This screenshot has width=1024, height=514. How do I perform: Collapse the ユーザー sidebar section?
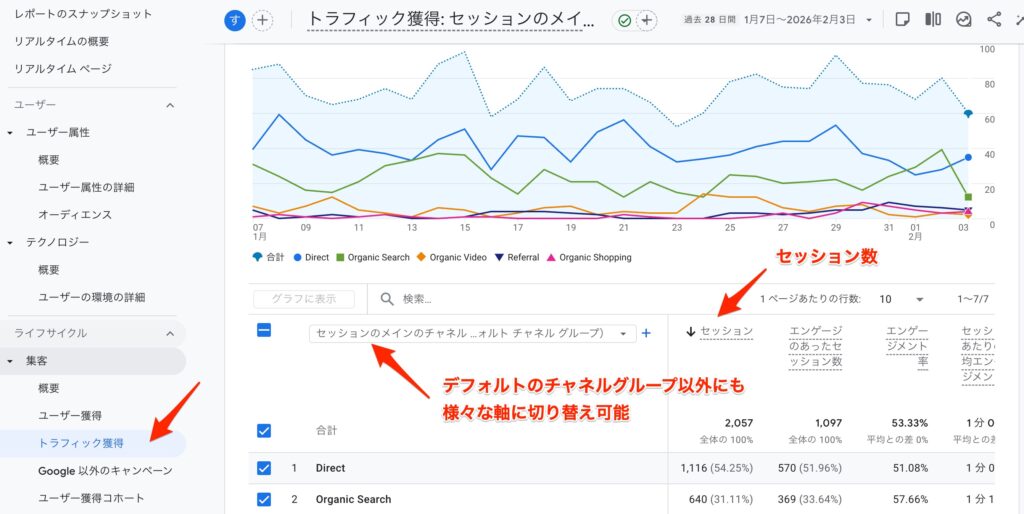click(x=169, y=105)
